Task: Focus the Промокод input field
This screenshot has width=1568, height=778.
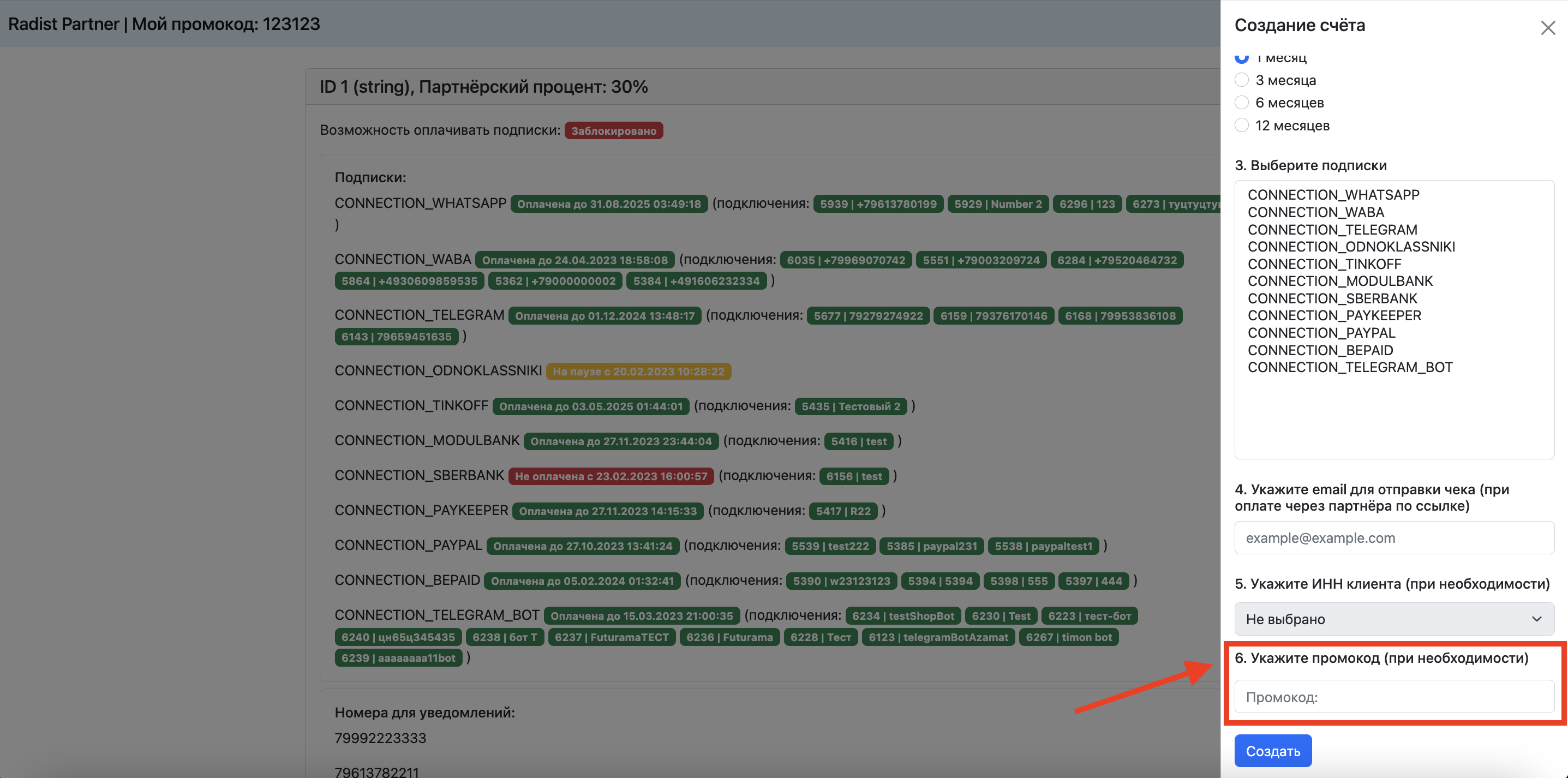Action: (x=1394, y=697)
